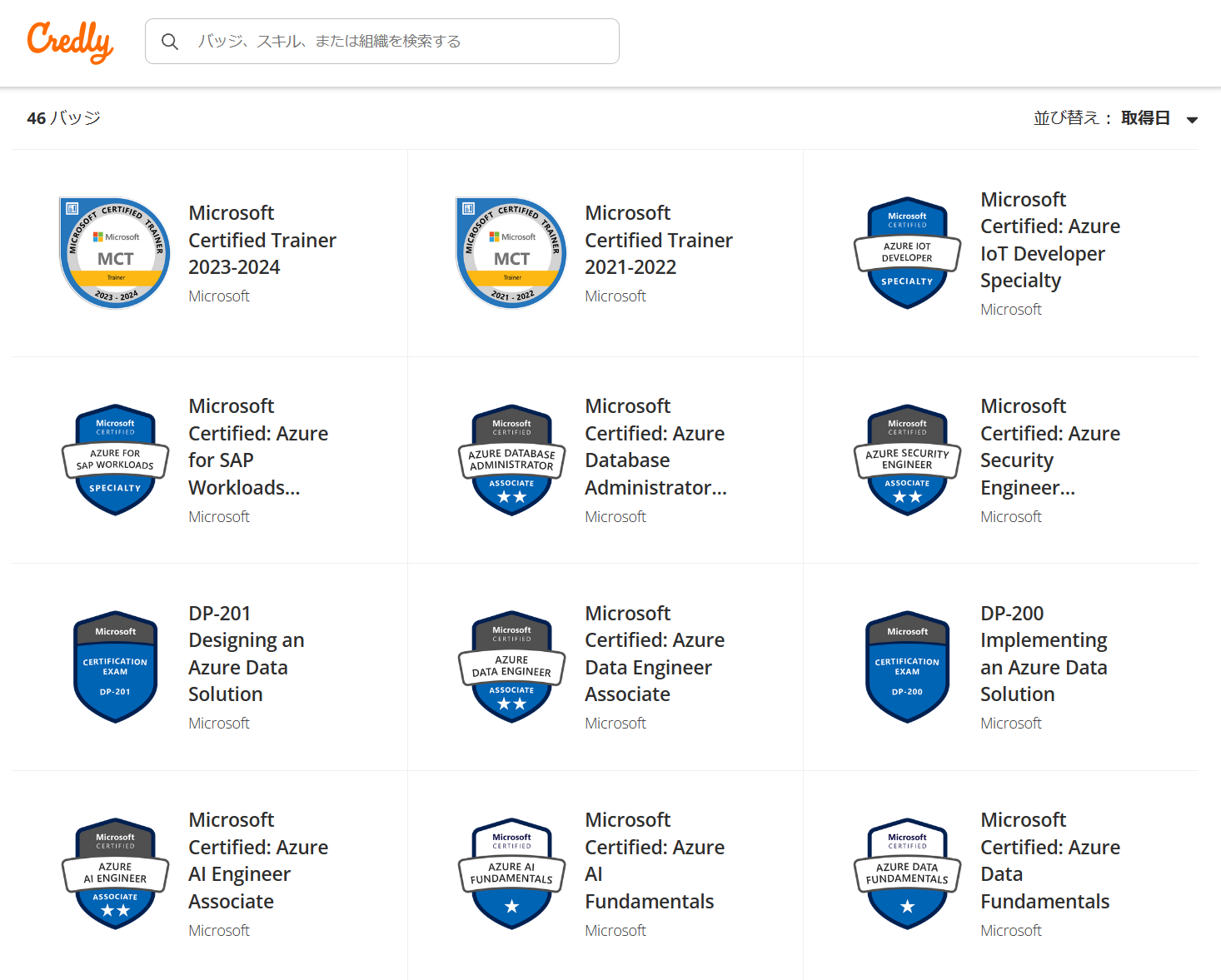Open the MCT 2023-2024 badge image
This screenshot has height=980, width=1221.
[x=115, y=253]
